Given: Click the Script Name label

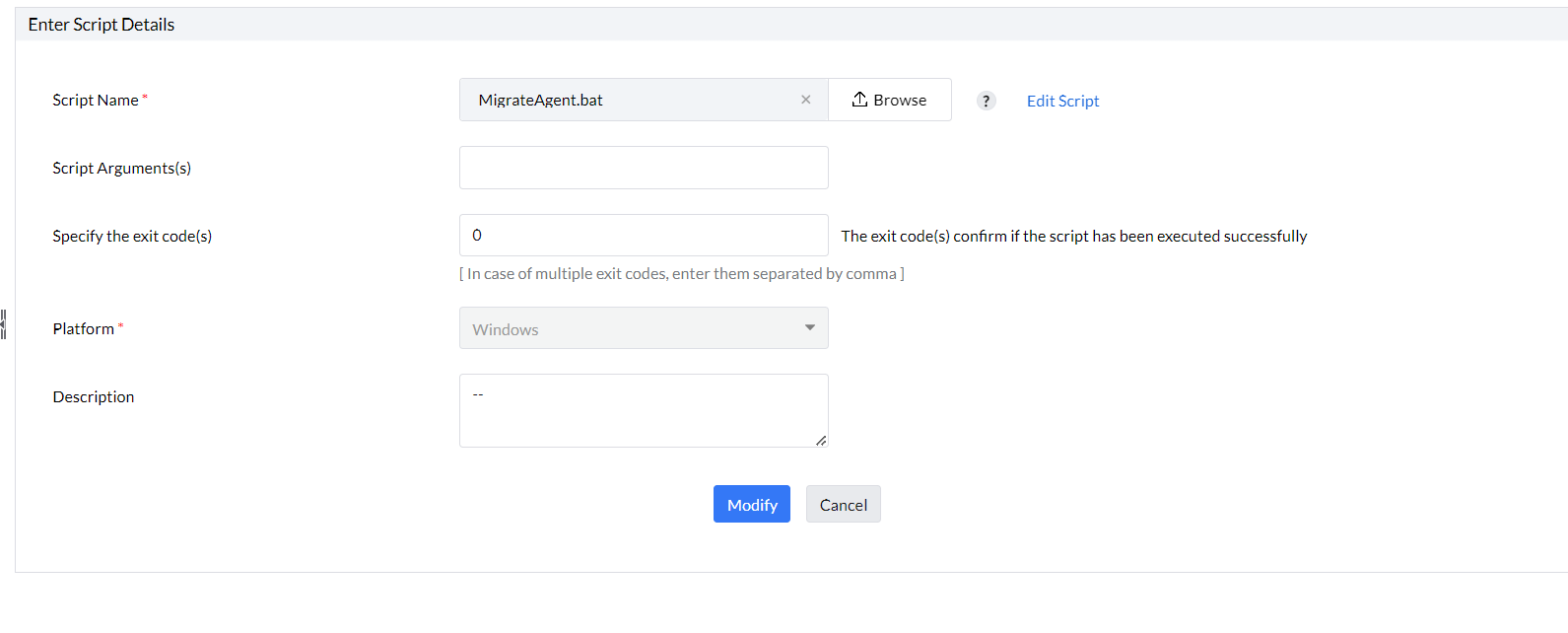Looking at the screenshot, I should click(x=96, y=100).
